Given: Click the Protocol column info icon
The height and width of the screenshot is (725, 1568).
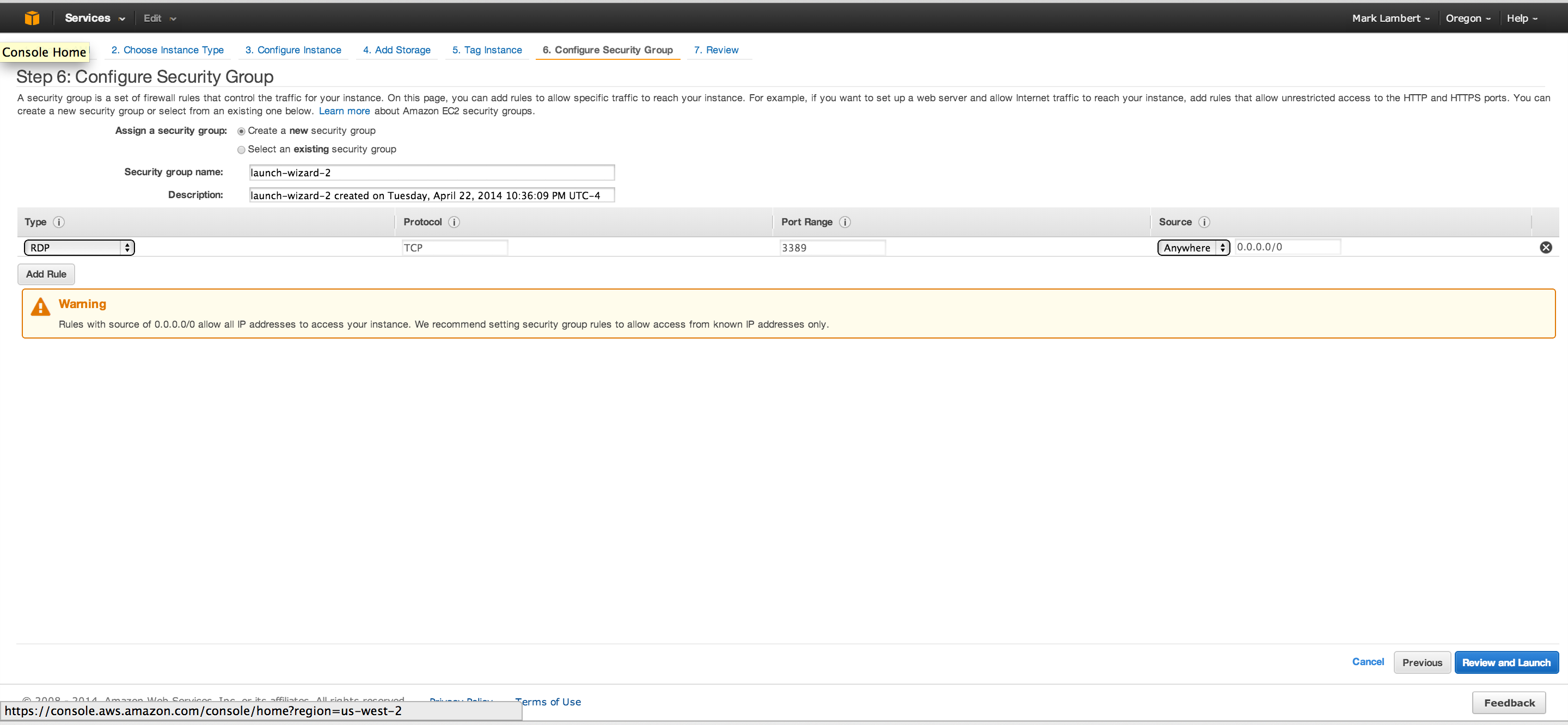Looking at the screenshot, I should point(454,222).
